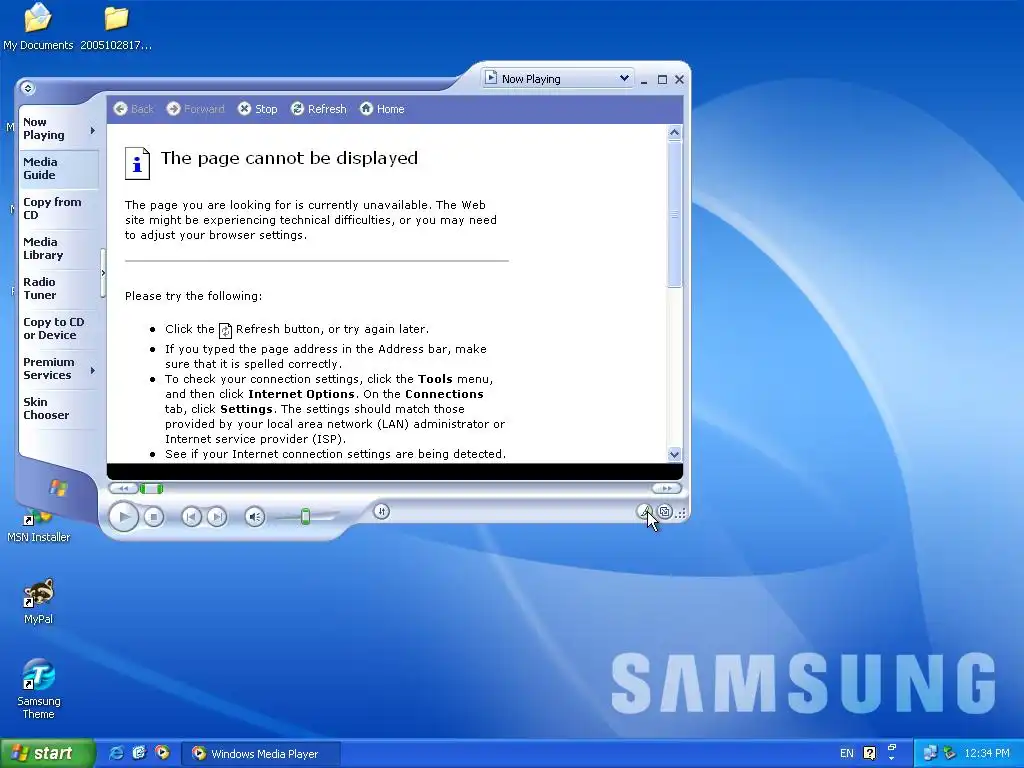This screenshot has height=768, width=1024.
Task: Click the info page icon beside error title
Action: [x=137, y=163]
